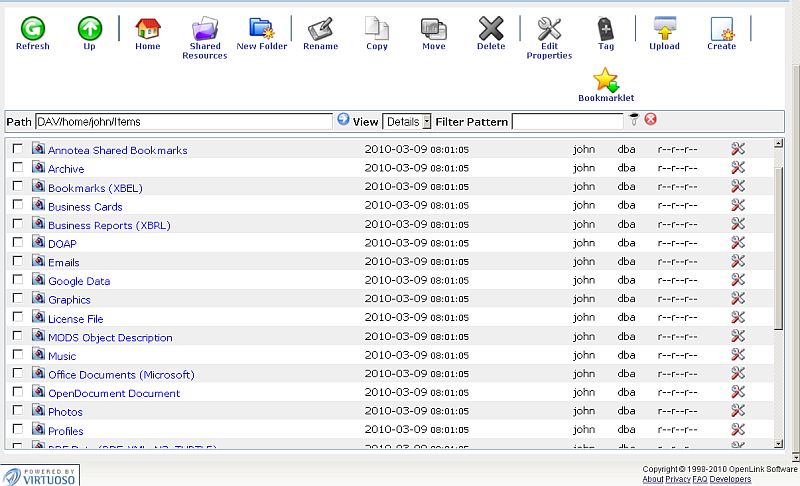Select the Emails row checkbox
The height and width of the screenshot is (486, 800).
[x=17, y=262]
